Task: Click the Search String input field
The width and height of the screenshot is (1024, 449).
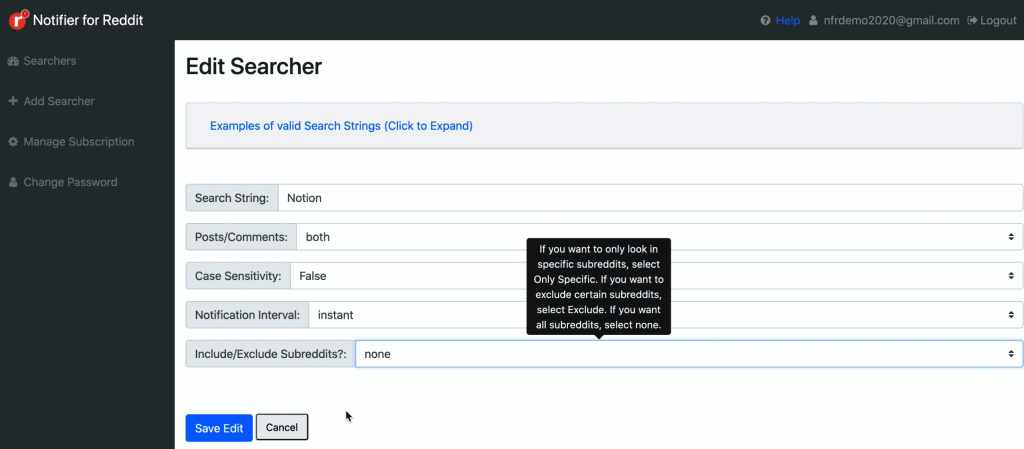Action: pos(650,198)
